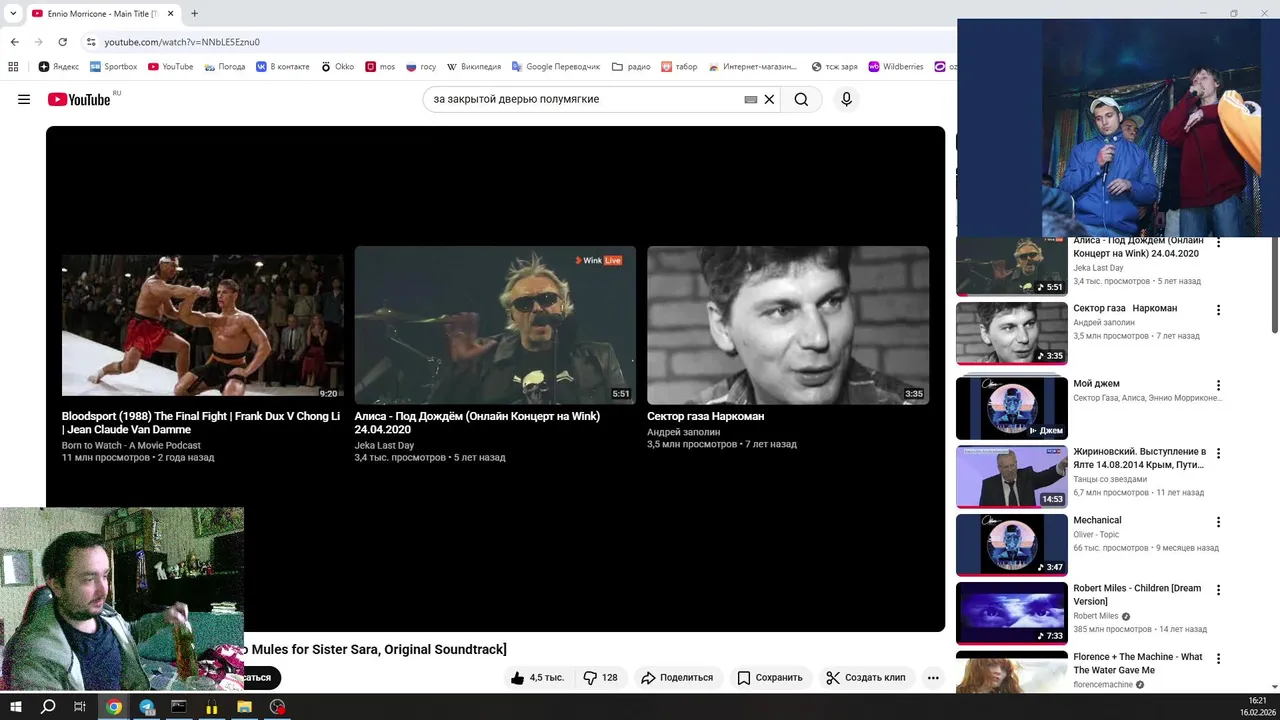The height and width of the screenshot is (720, 1280).
Task: Open the Погода bookmark
Action: [x=224, y=67]
